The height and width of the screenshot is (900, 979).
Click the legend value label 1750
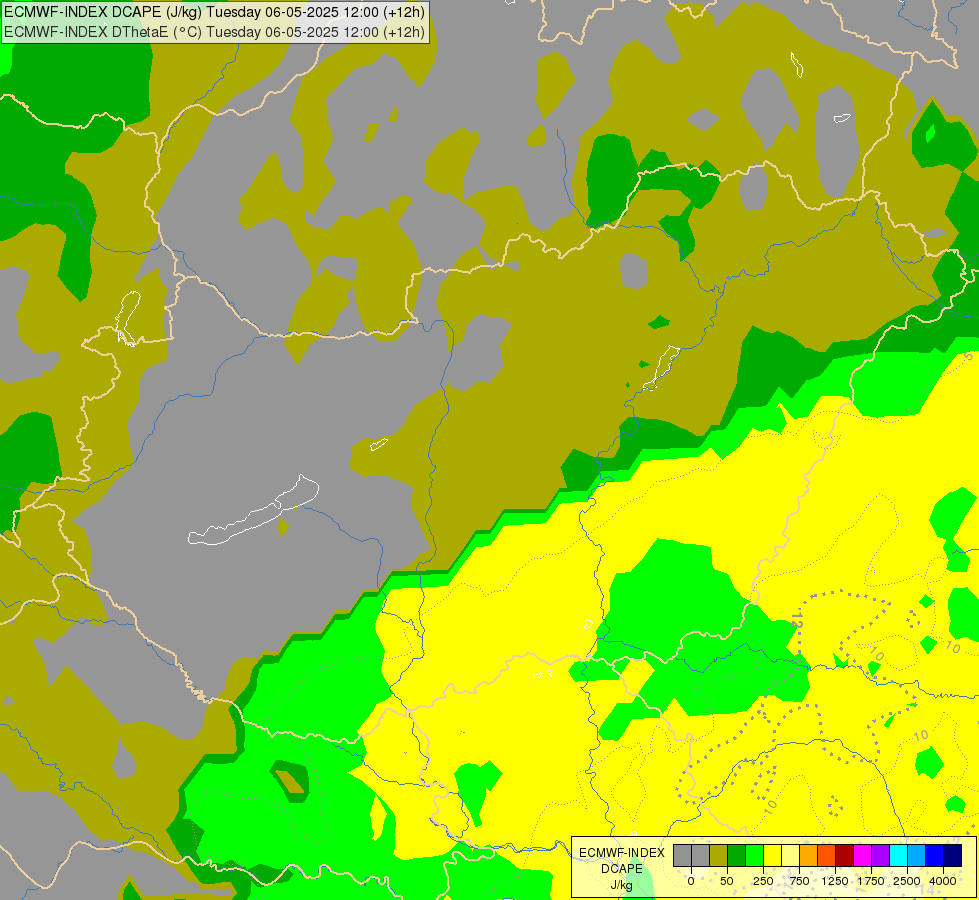tap(871, 881)
